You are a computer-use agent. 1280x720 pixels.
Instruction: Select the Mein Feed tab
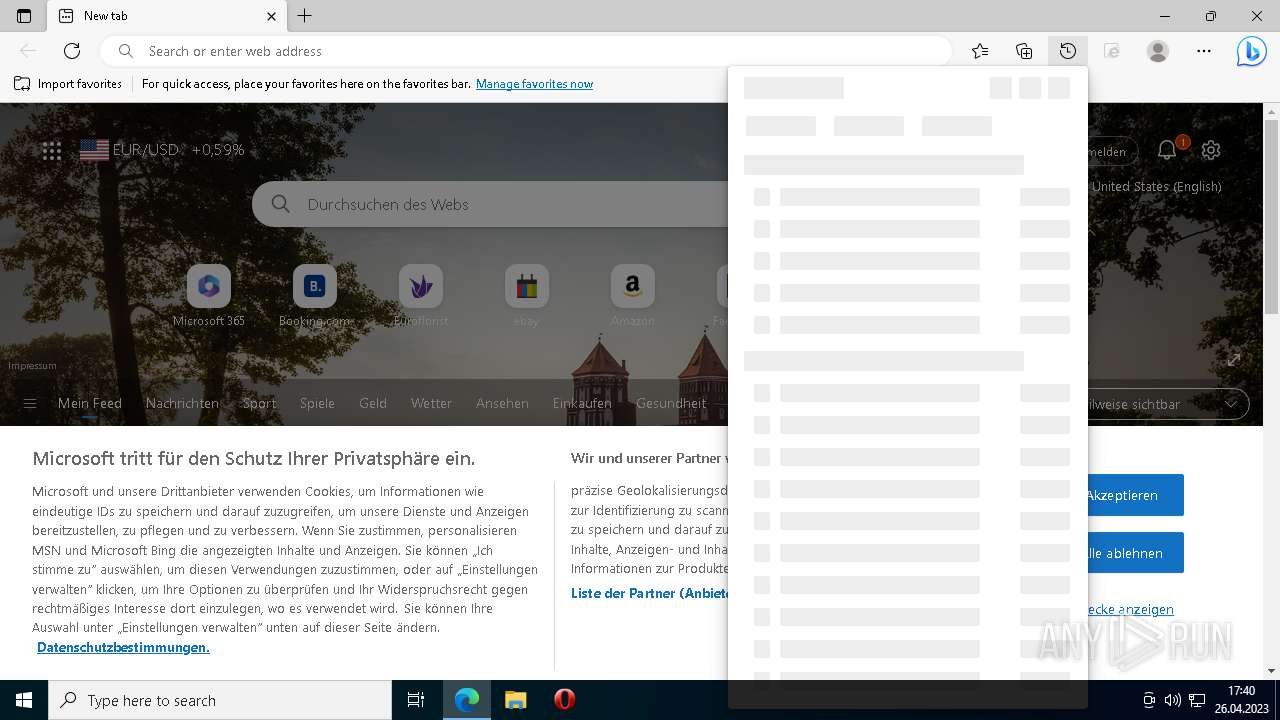point(90,404)
